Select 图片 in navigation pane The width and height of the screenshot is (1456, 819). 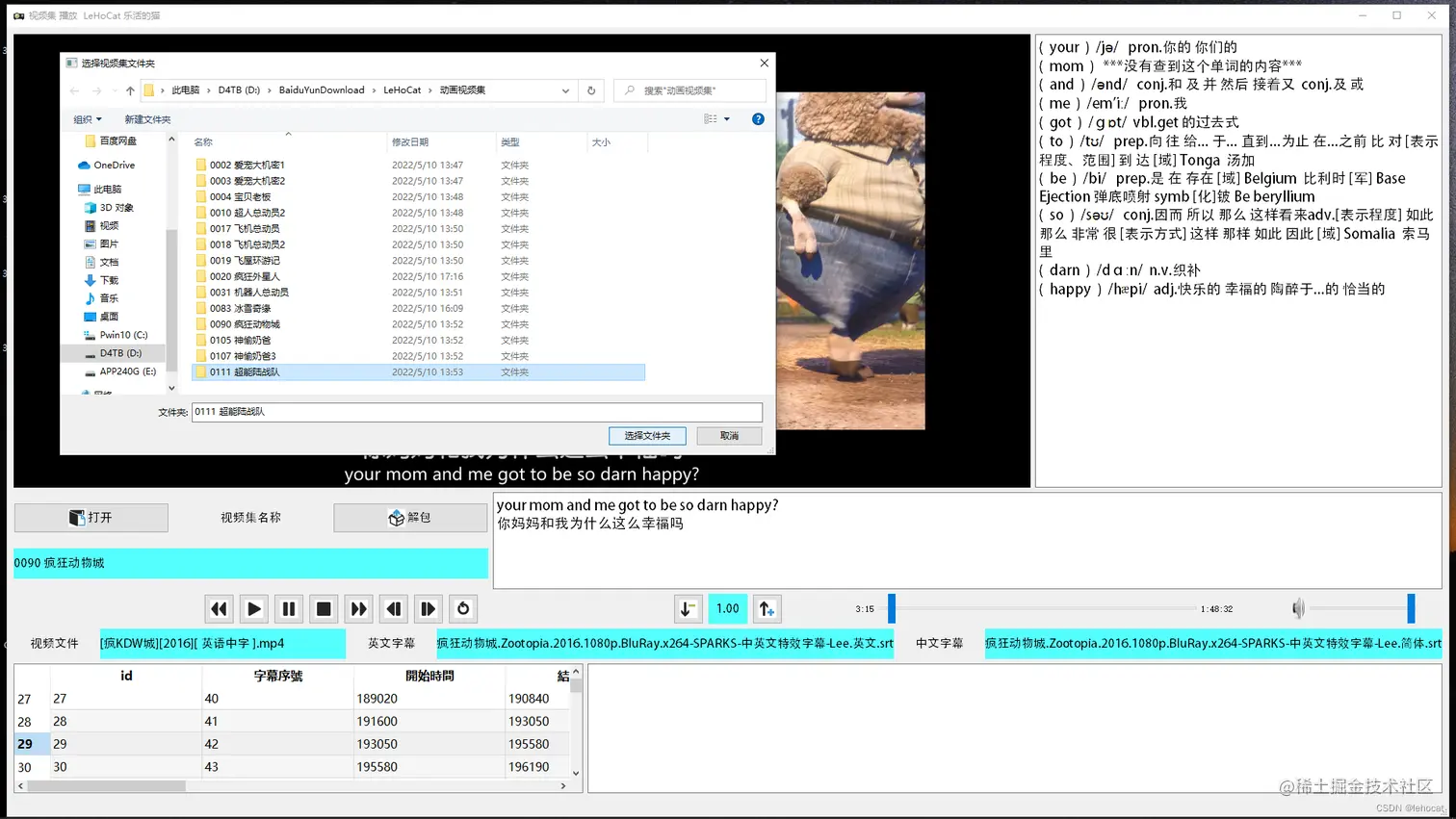(101, 243)
